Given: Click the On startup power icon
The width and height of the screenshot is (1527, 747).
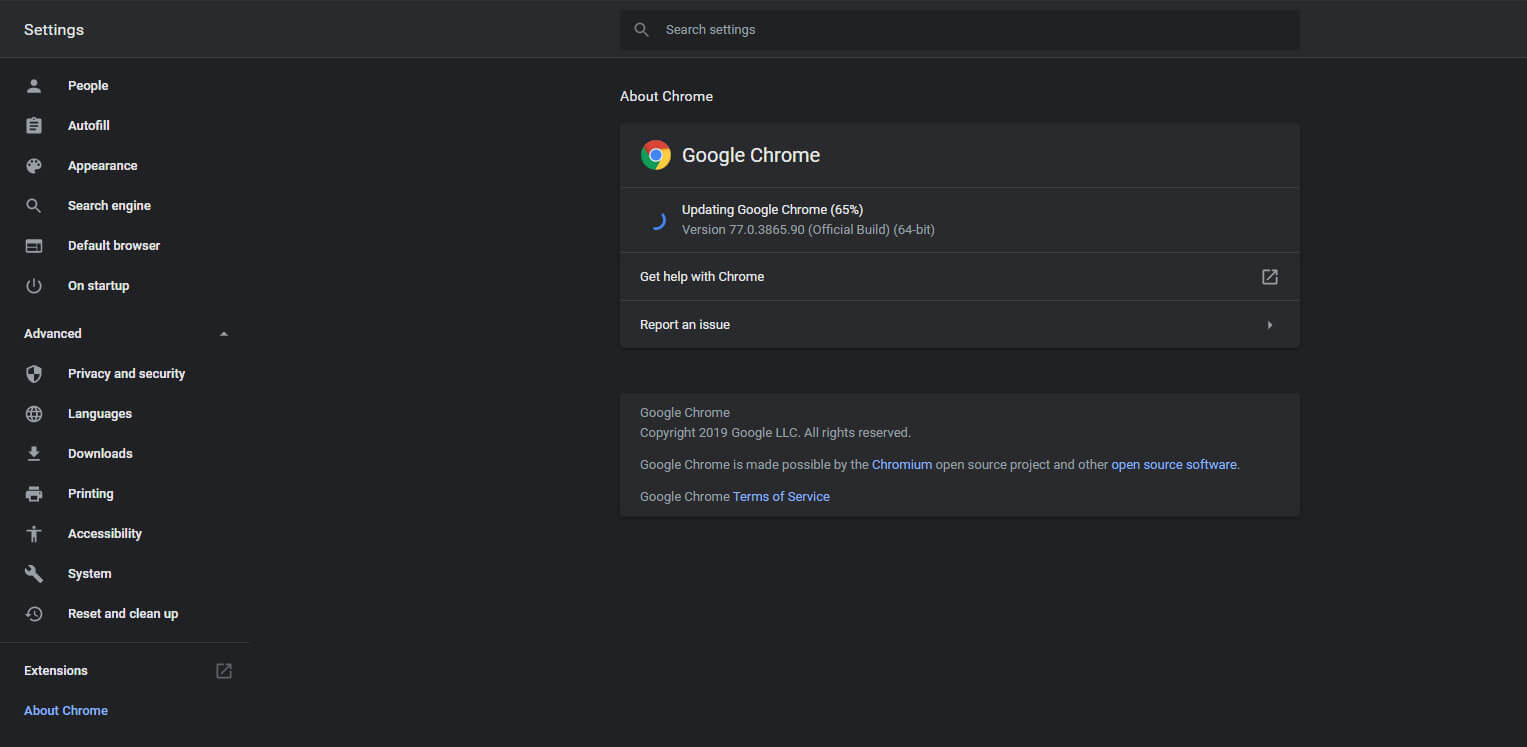Looking at the screenshot, I should pyautogui.click(x=34, y=286).
